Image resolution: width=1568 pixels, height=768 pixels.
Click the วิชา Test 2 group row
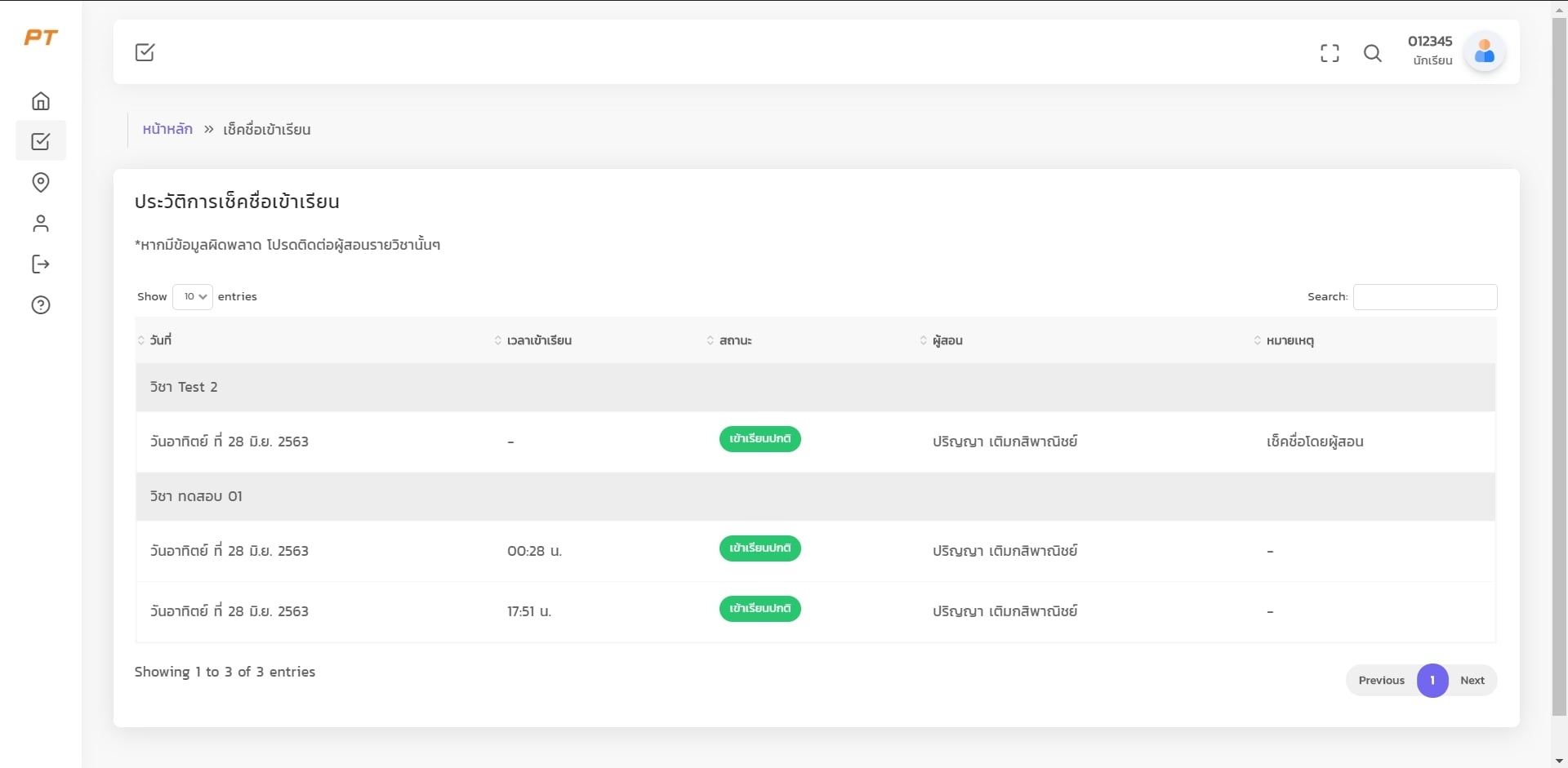pyautogui.click(x=815, y=387)
